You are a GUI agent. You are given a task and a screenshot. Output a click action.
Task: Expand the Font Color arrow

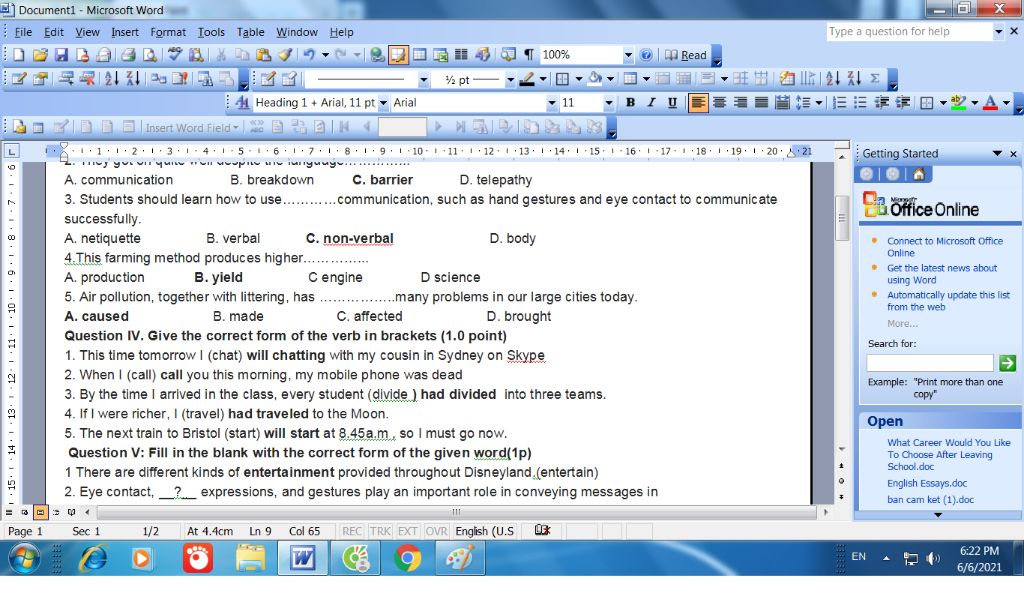(x=1006, y=103)
